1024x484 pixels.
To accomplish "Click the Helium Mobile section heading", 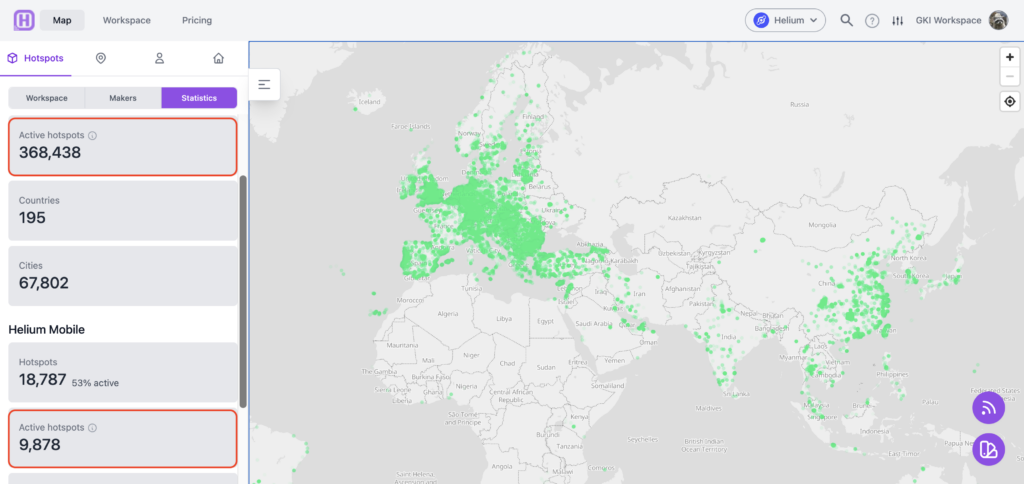I will click(x=46, y=330).
